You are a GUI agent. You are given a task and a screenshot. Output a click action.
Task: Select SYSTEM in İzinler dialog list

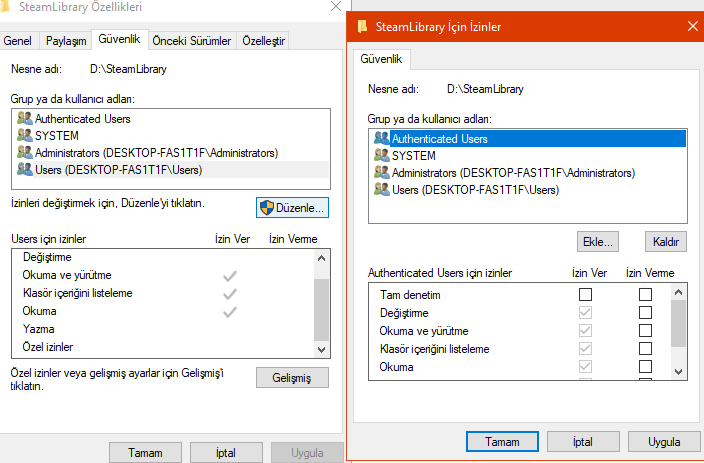click(528, 155)
